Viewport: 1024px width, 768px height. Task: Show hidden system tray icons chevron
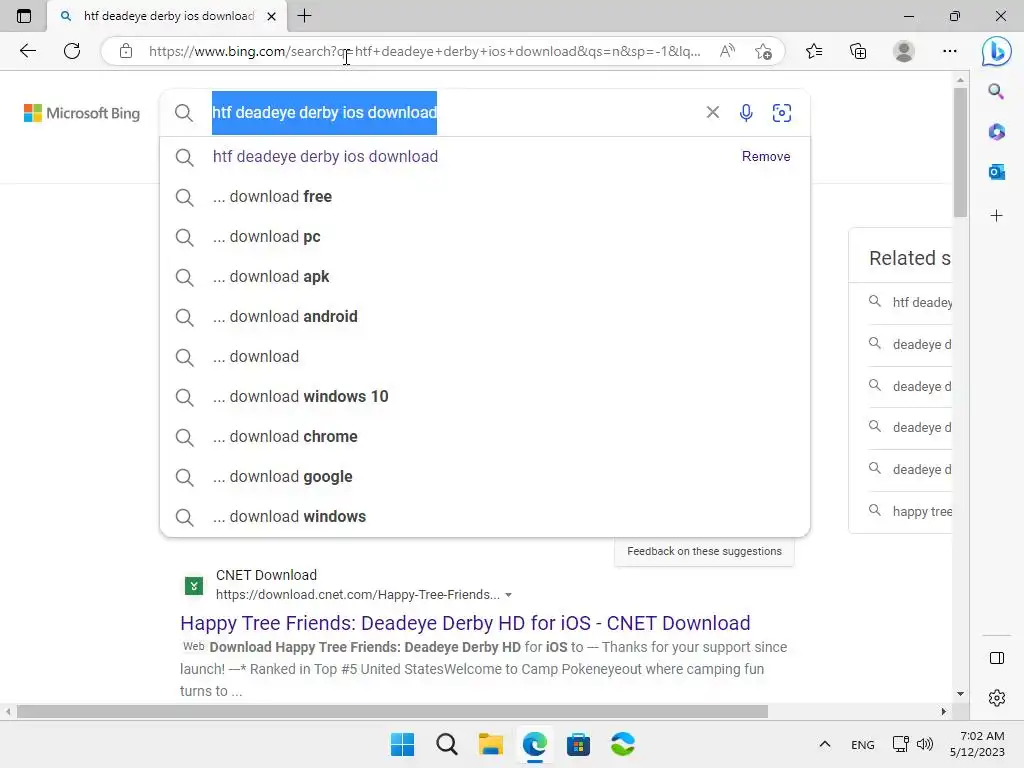pyautogui.click(x=825, y=744)
